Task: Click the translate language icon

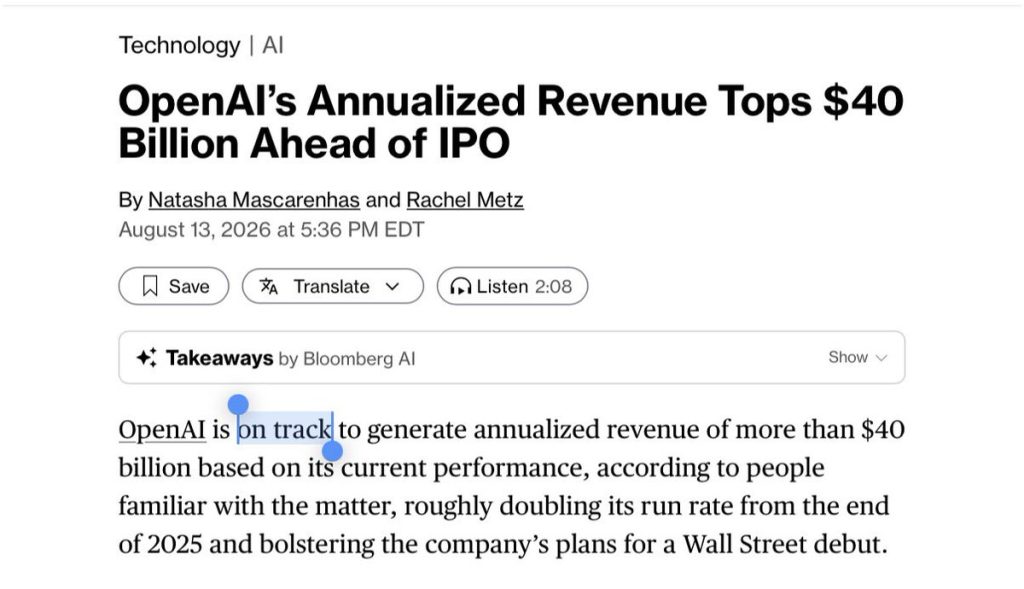Action: point(268,286)
